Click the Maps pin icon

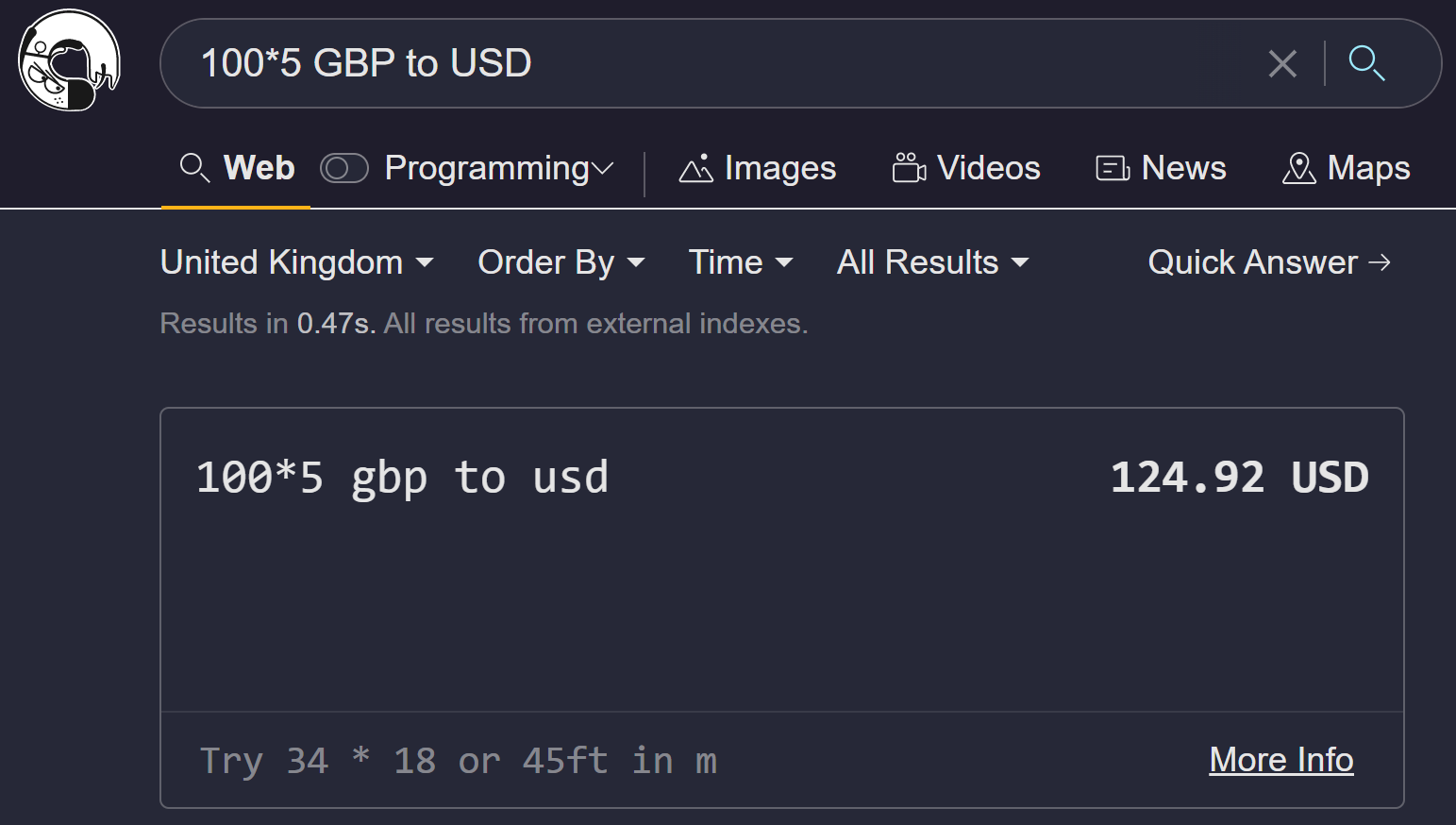click(x=1298, y=168)
